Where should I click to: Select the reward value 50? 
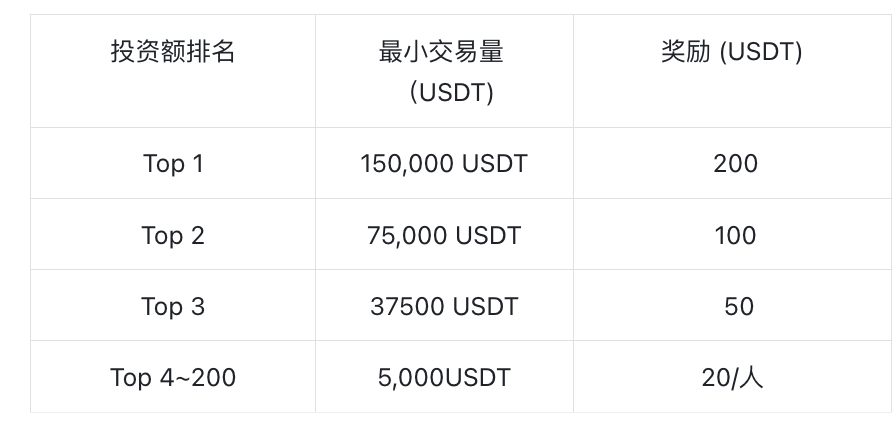738,306
